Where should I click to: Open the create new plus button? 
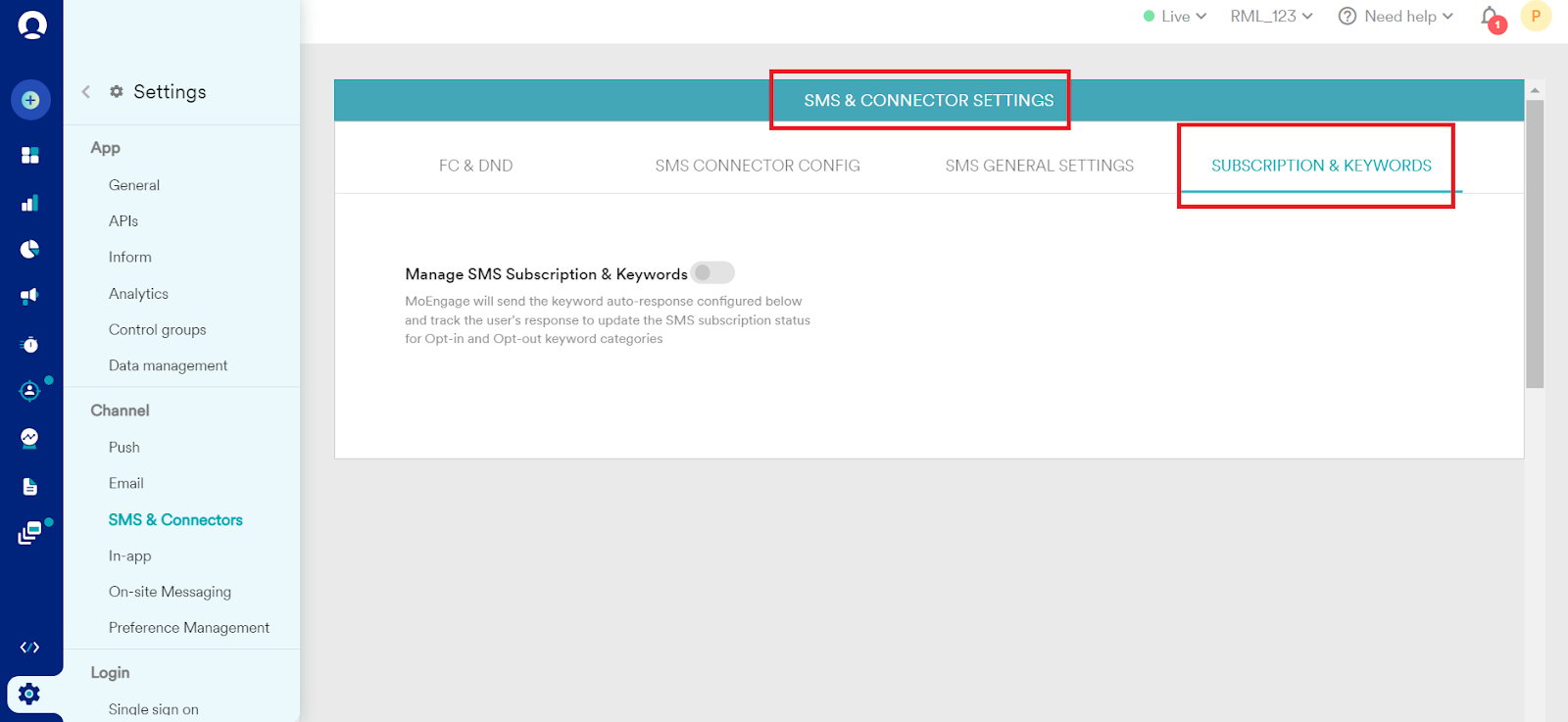[30, 100]
